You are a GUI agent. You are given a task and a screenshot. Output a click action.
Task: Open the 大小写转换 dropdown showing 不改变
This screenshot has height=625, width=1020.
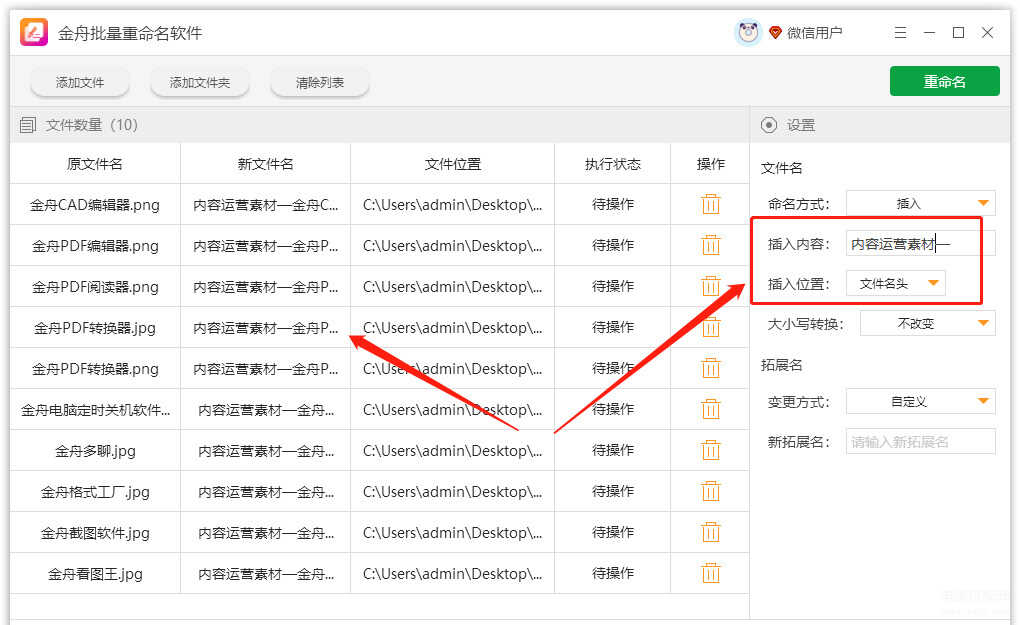pyautogui.click(x=927, y=323)
